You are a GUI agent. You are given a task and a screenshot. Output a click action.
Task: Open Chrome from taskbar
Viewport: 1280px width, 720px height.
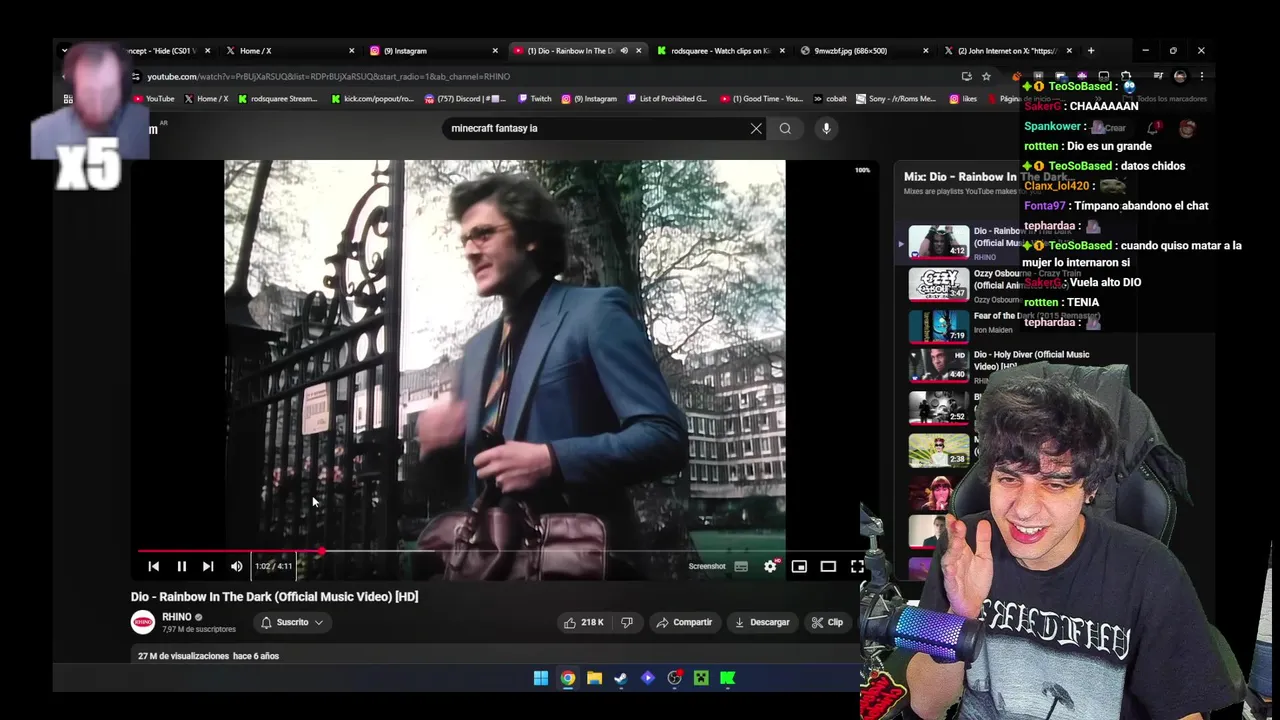(568, 678)
